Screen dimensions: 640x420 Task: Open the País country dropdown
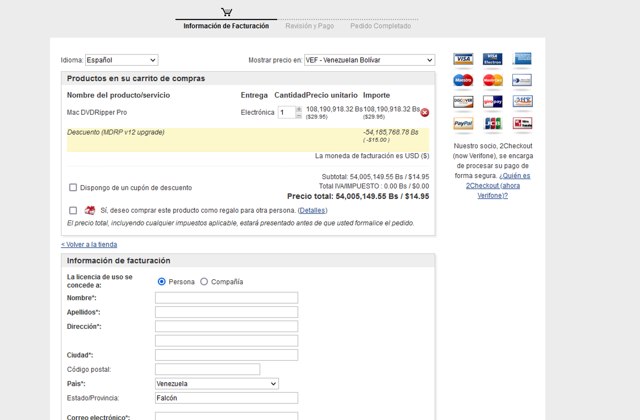pyautogui.click(x=217, y=384)
